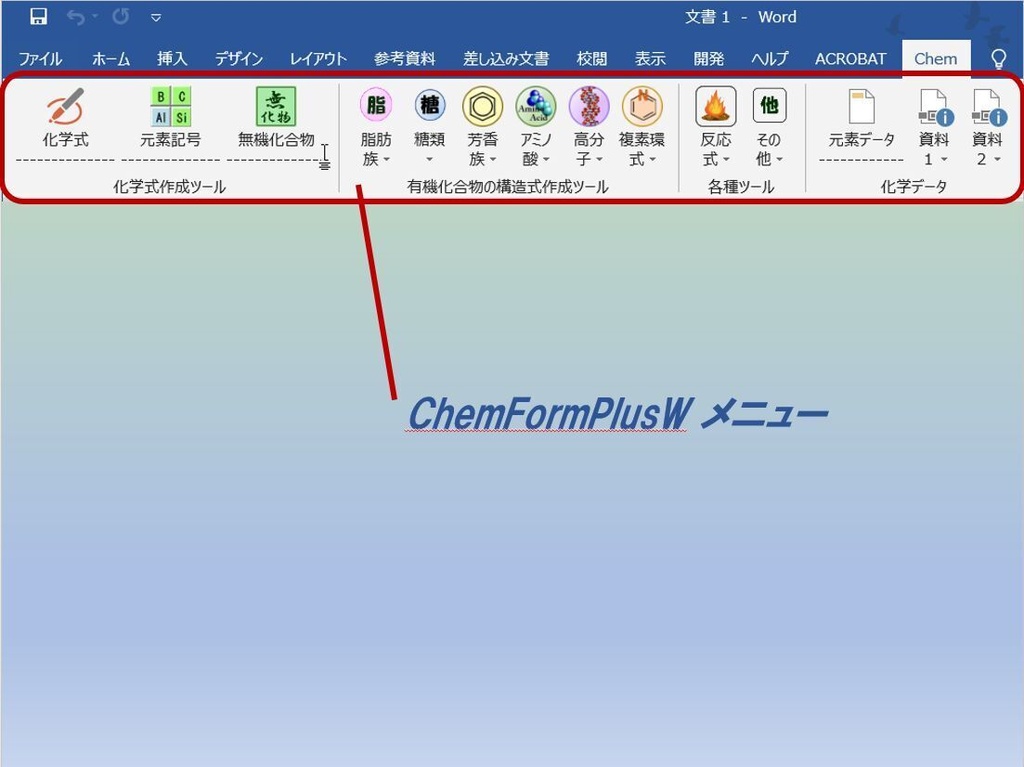Expand the アミノ酸 dropdown arrow
Image resolution: width=1024 pixels, height=767 pixels.
point(546,159)
